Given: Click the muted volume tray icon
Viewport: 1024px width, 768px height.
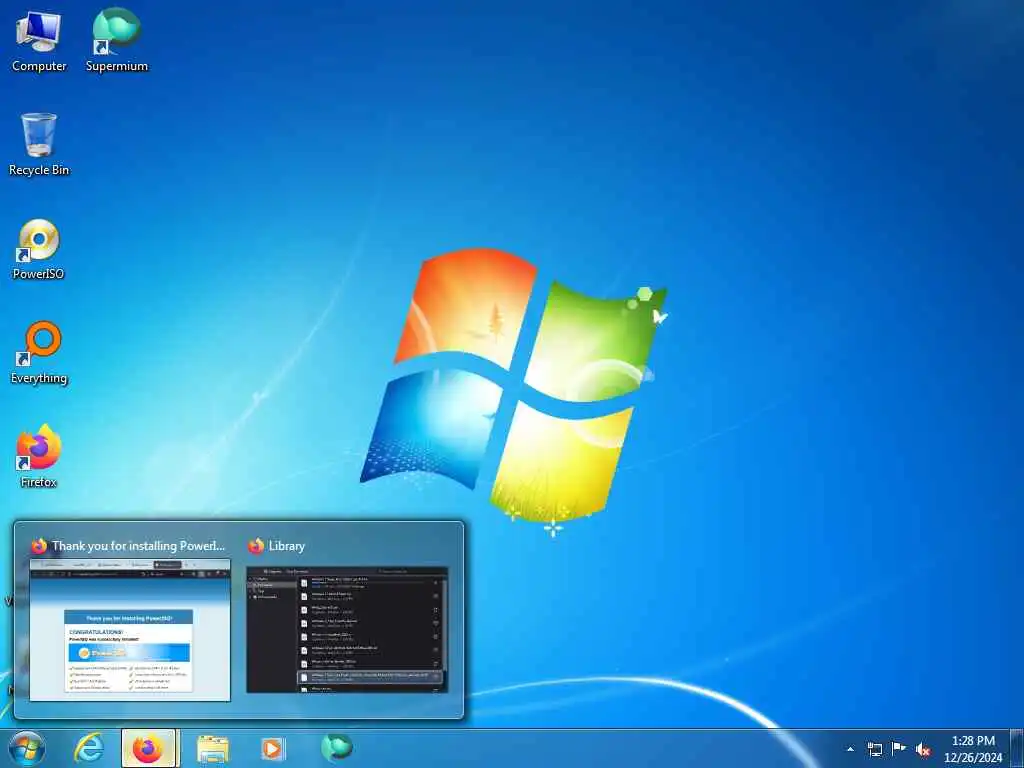Looking at the screenshot, I should click(x=923, y=750).
